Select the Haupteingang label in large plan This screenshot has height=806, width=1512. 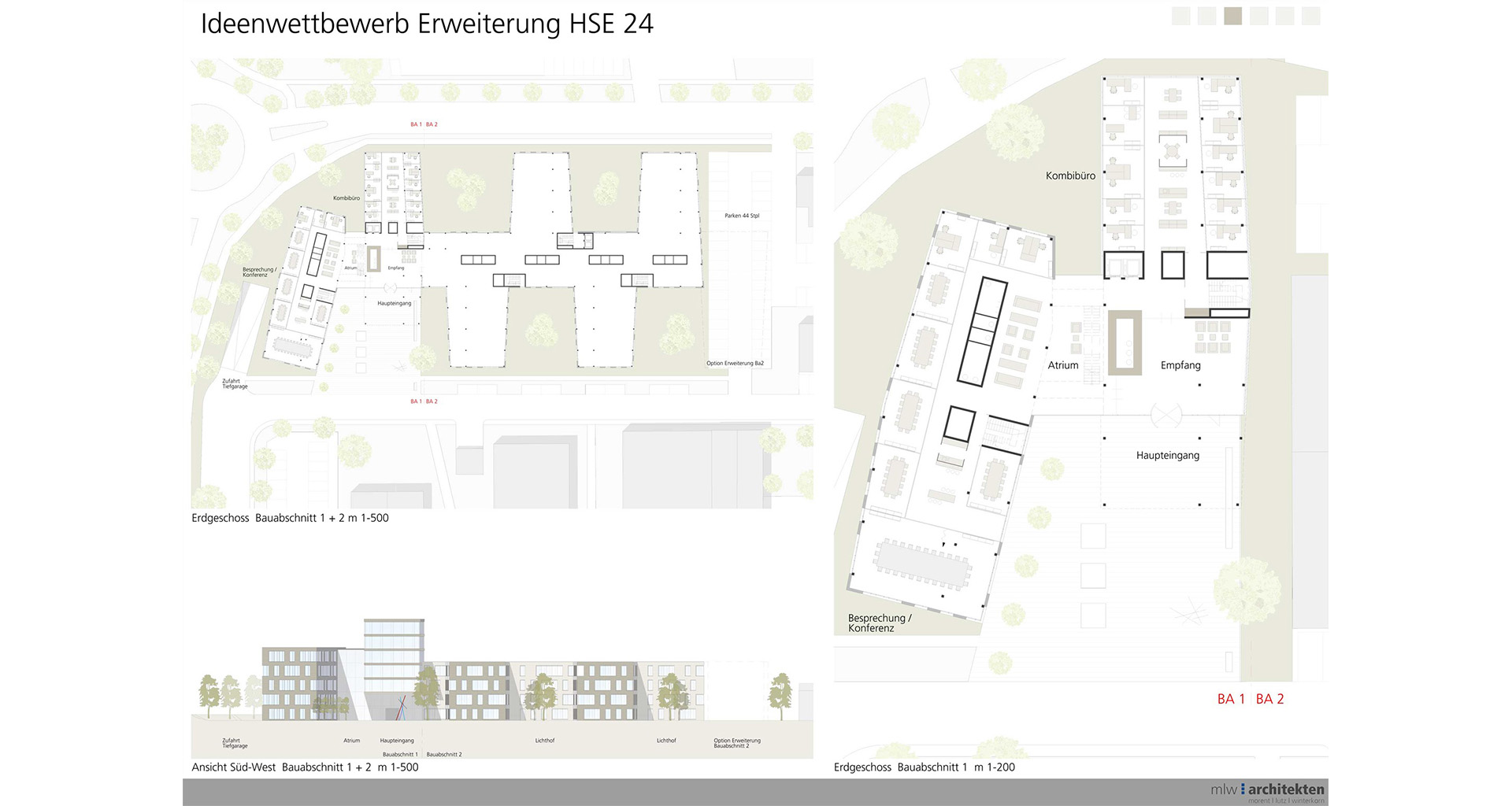tap(1168, 456)
